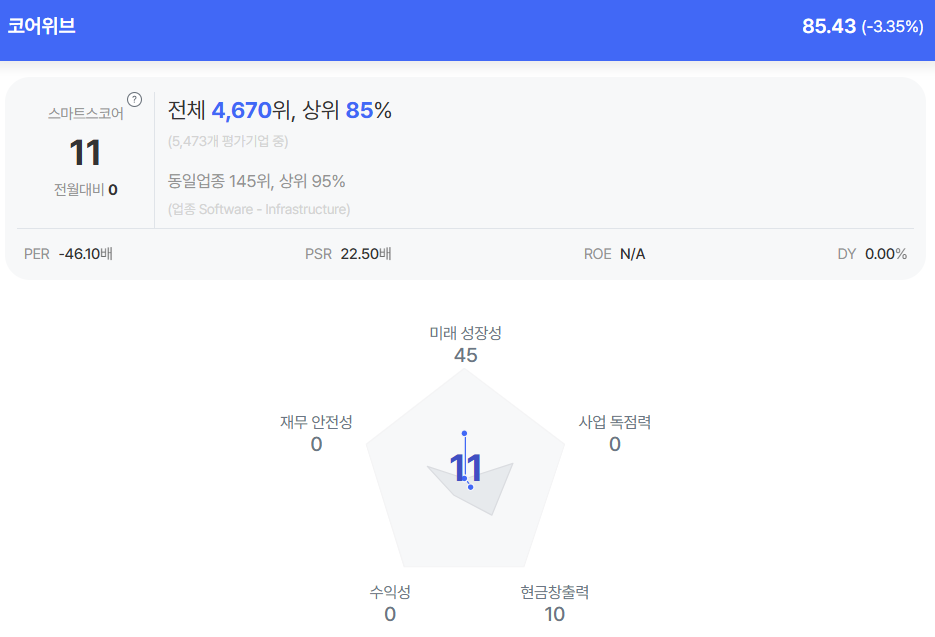Image resolution: width=935 pixels, height=637 pixels.
Task: Click the PSR 22.50배 metric
Action: (x=348, y=254)
